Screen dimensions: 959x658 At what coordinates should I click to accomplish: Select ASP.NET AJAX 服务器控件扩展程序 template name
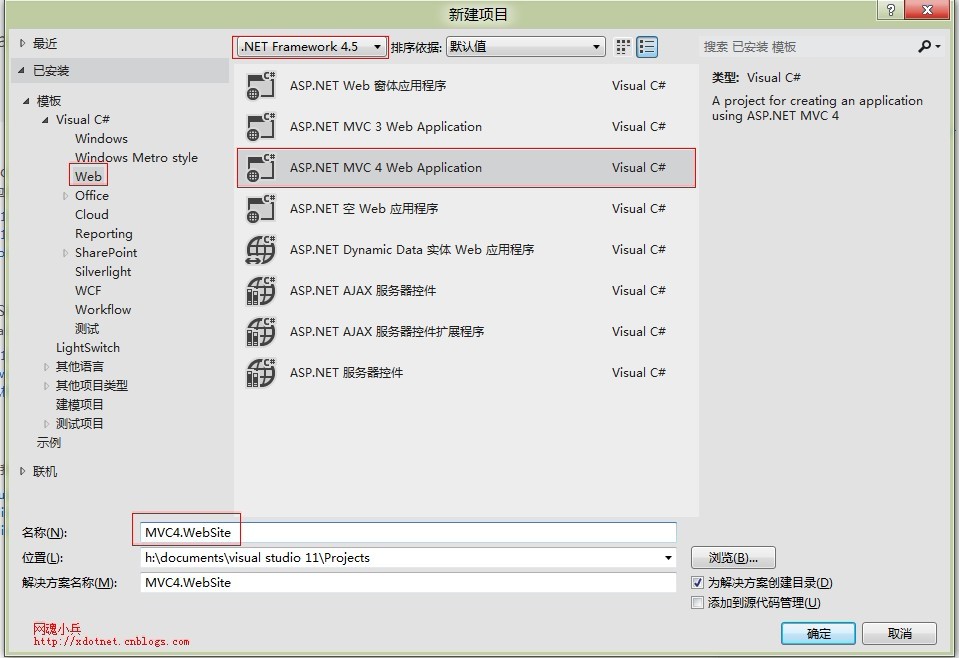(x=387, y=331)
